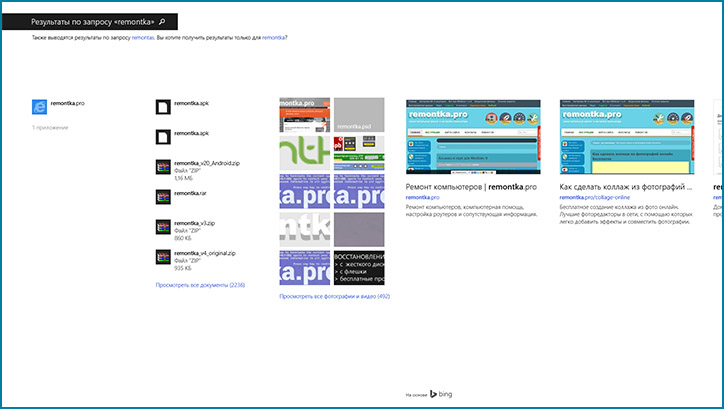Click the archive icon of remontka_v20_Android.zip
Viewport: 724px width, 409px height.
[163, 167]
